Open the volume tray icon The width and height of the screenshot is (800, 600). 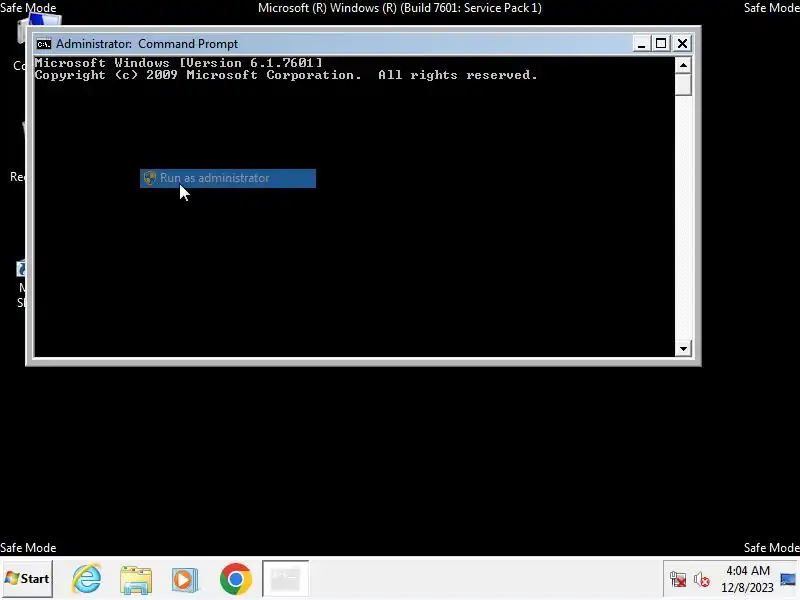(x=702, y=580)
